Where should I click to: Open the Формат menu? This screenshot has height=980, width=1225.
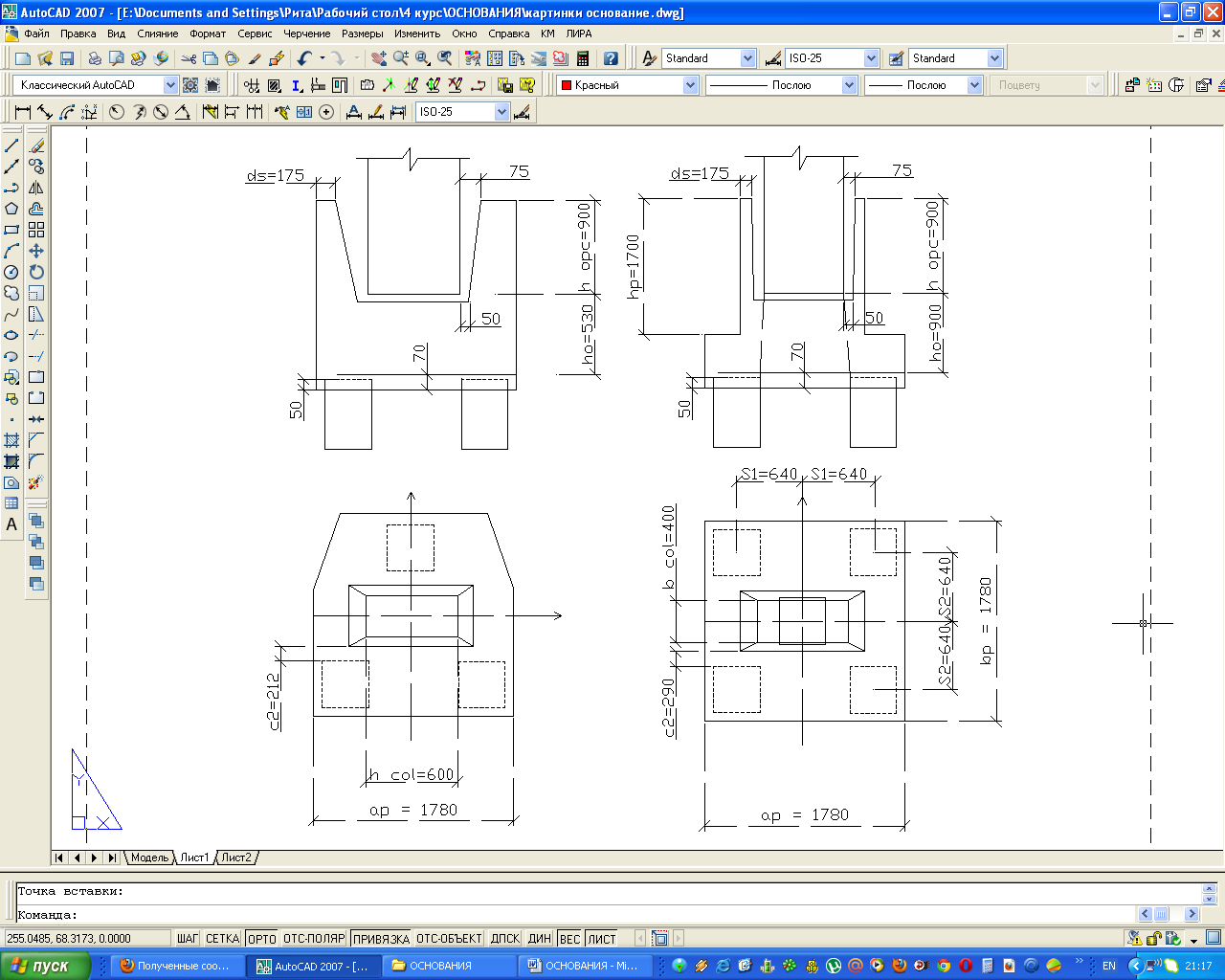pos(208,33)
